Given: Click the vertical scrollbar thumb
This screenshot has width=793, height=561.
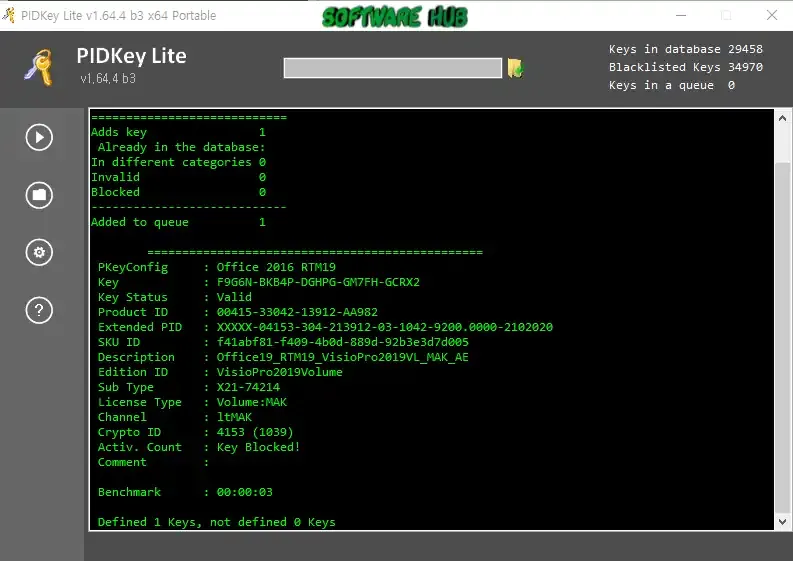Looking at the screenshot, I should [782, 336].
